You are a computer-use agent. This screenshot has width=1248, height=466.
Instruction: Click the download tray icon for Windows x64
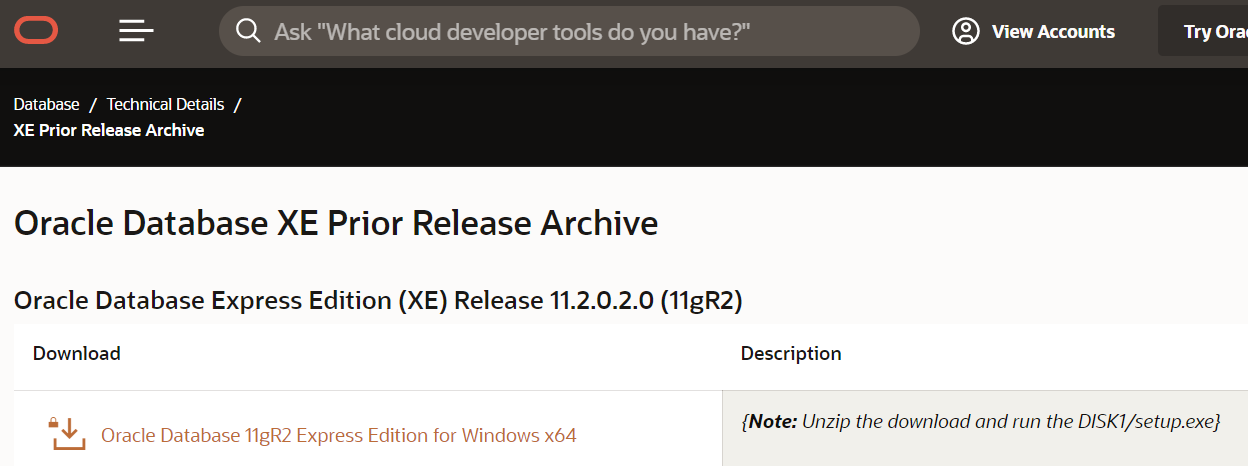(x=67, y=434)
